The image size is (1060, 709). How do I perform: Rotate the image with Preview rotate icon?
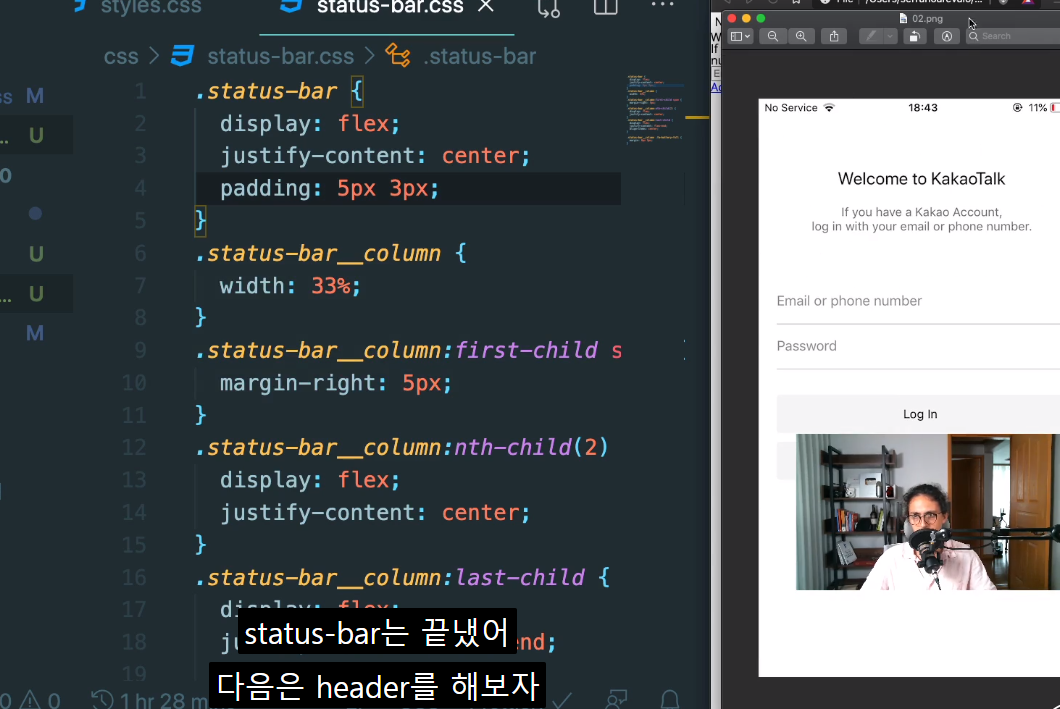point(914,36)
